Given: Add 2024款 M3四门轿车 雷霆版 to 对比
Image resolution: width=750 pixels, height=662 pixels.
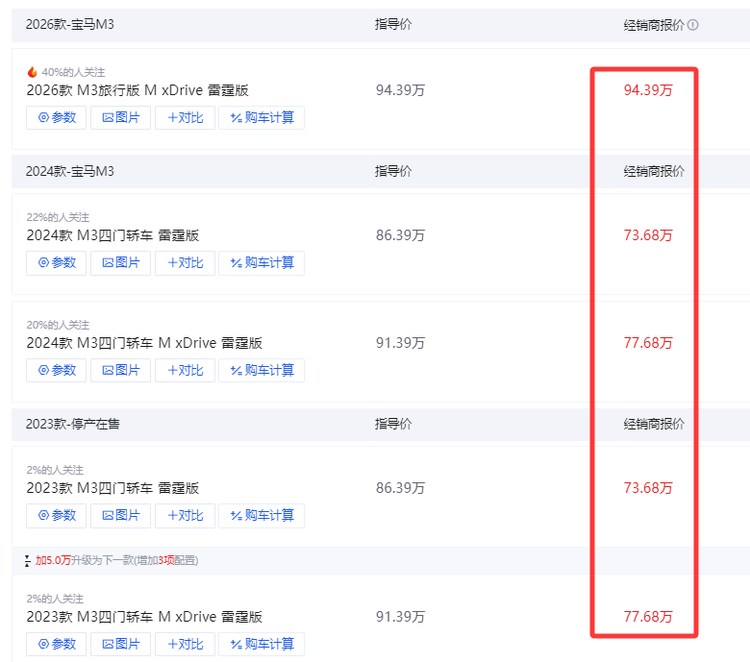Looking at the screenshot, I should [x=185, y=263].
